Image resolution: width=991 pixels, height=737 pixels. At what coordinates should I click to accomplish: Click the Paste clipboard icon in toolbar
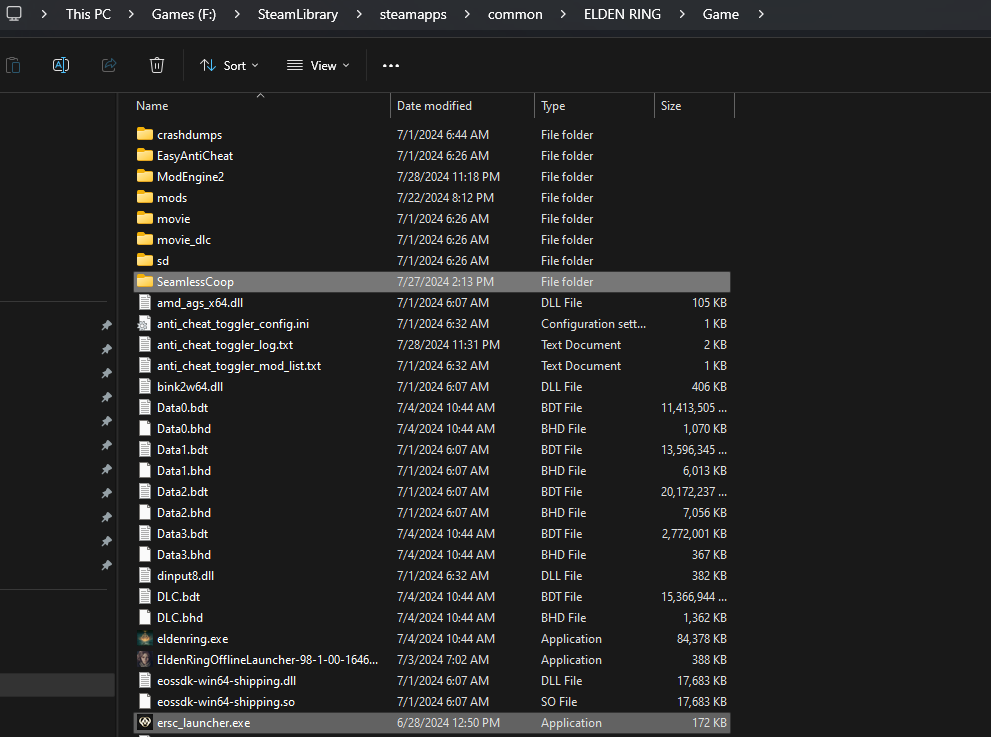(x=13, y=65)
